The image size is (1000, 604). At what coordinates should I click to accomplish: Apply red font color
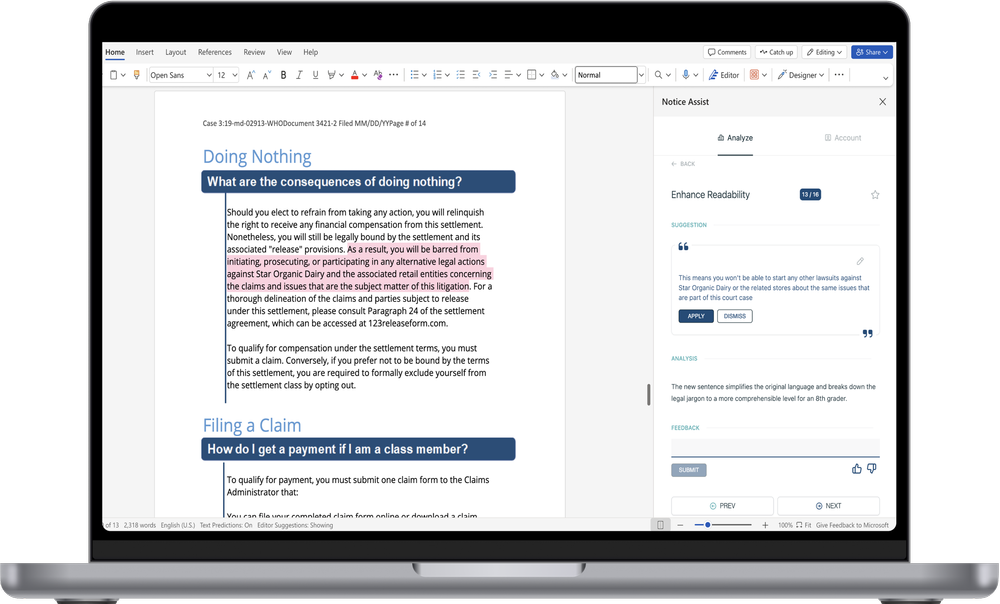(355, 75)
